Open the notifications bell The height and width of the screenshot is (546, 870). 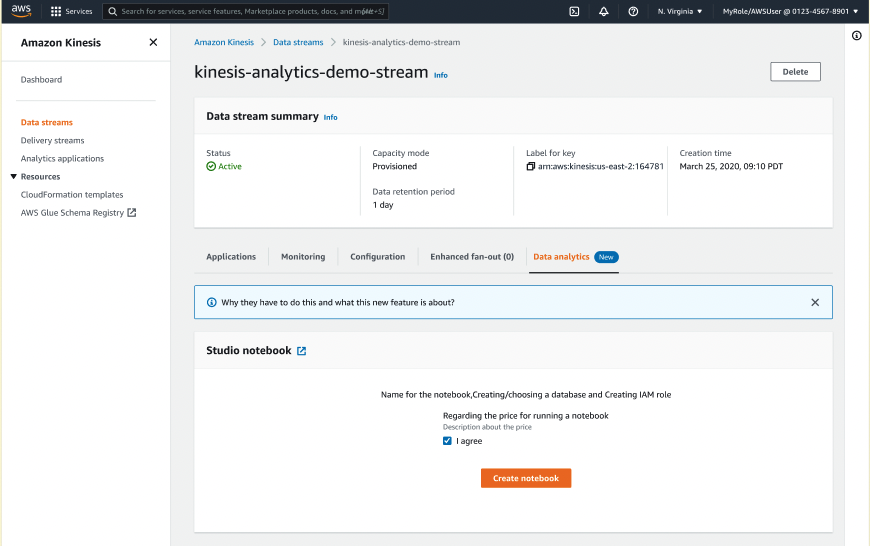pos(604,11)
